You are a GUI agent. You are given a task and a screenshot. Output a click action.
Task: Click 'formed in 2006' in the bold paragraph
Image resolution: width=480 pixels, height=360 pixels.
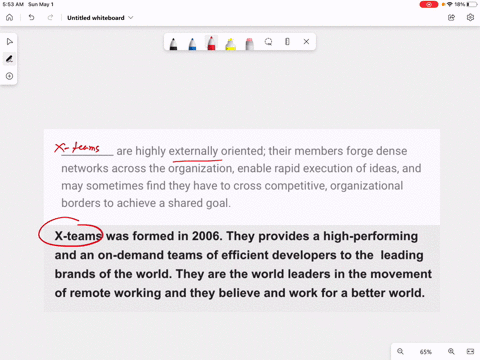(176, 236)
